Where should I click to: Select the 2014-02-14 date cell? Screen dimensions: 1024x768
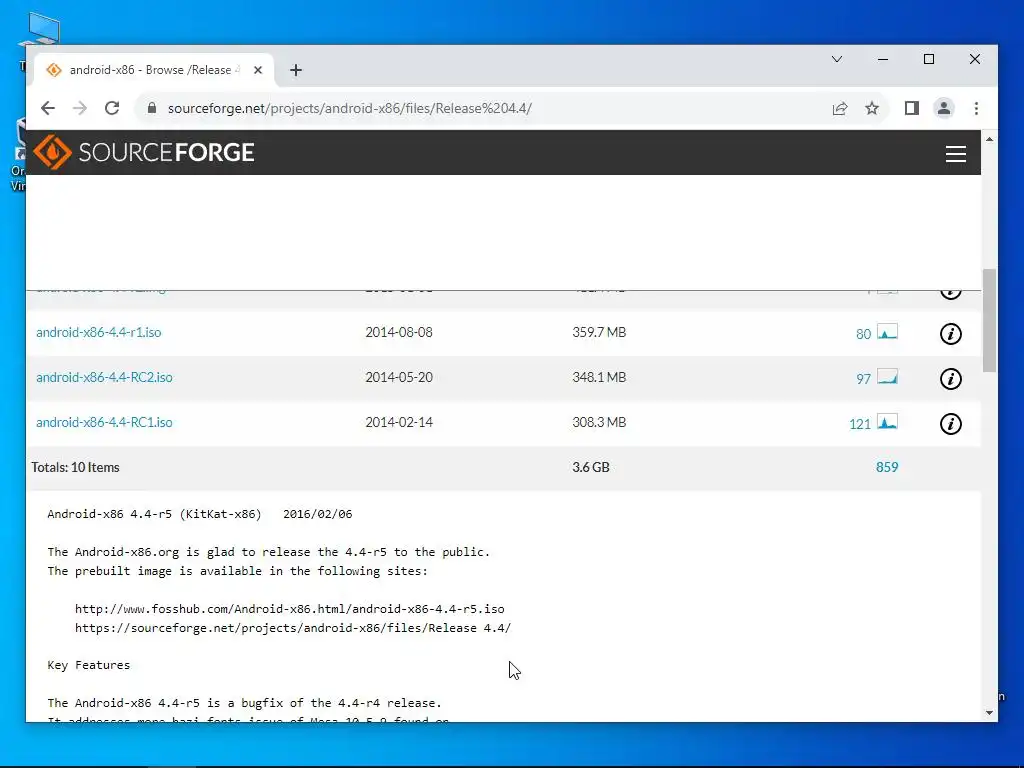399,423
